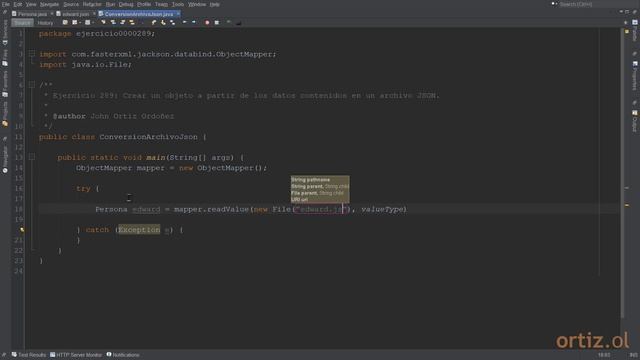
Task: Open the View menu
Action: [31, 4]
